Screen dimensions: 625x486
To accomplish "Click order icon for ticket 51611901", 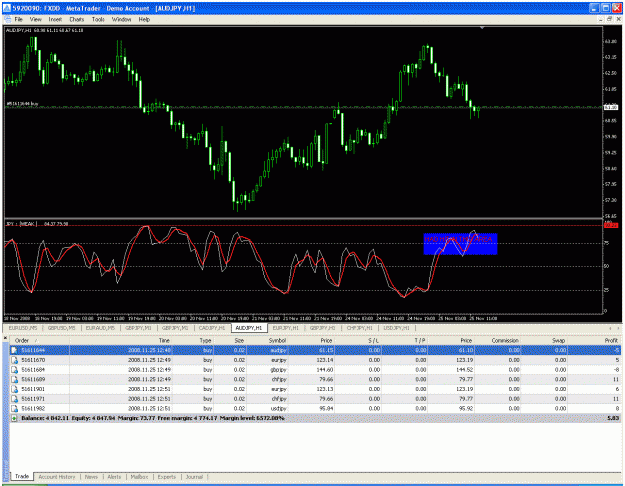I will click(14, 389).
